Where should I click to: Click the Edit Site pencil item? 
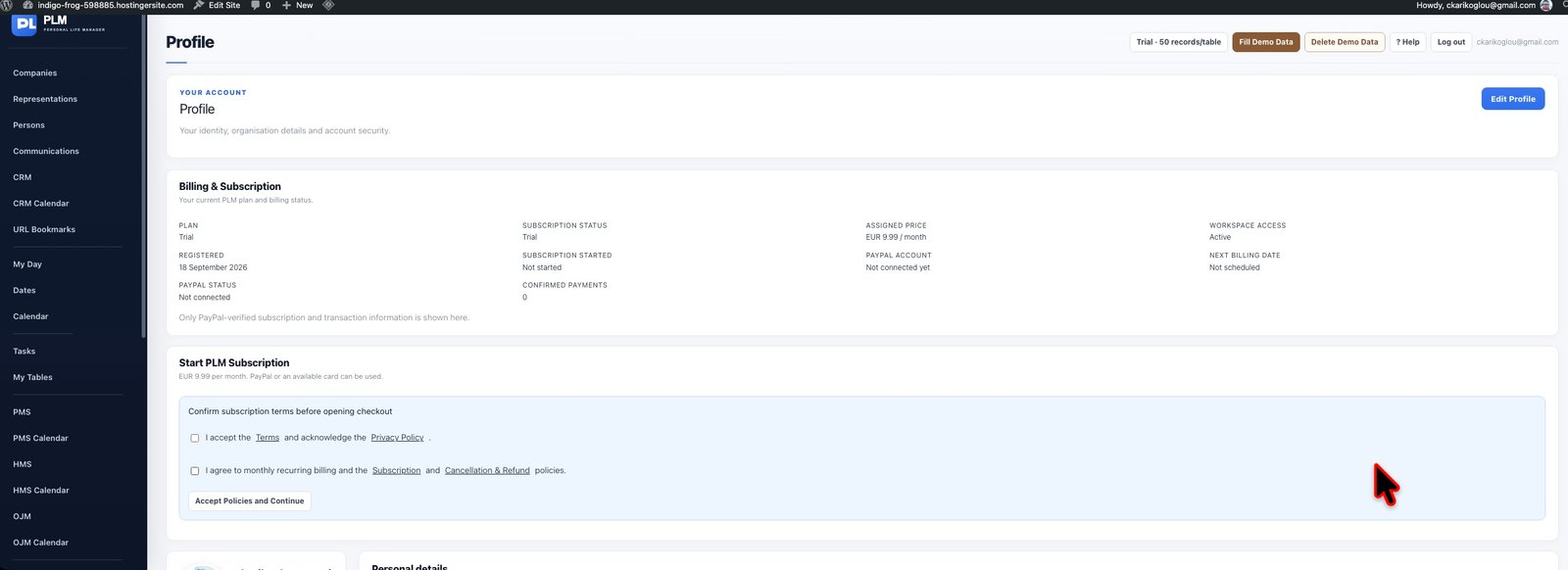coord(217,5)
